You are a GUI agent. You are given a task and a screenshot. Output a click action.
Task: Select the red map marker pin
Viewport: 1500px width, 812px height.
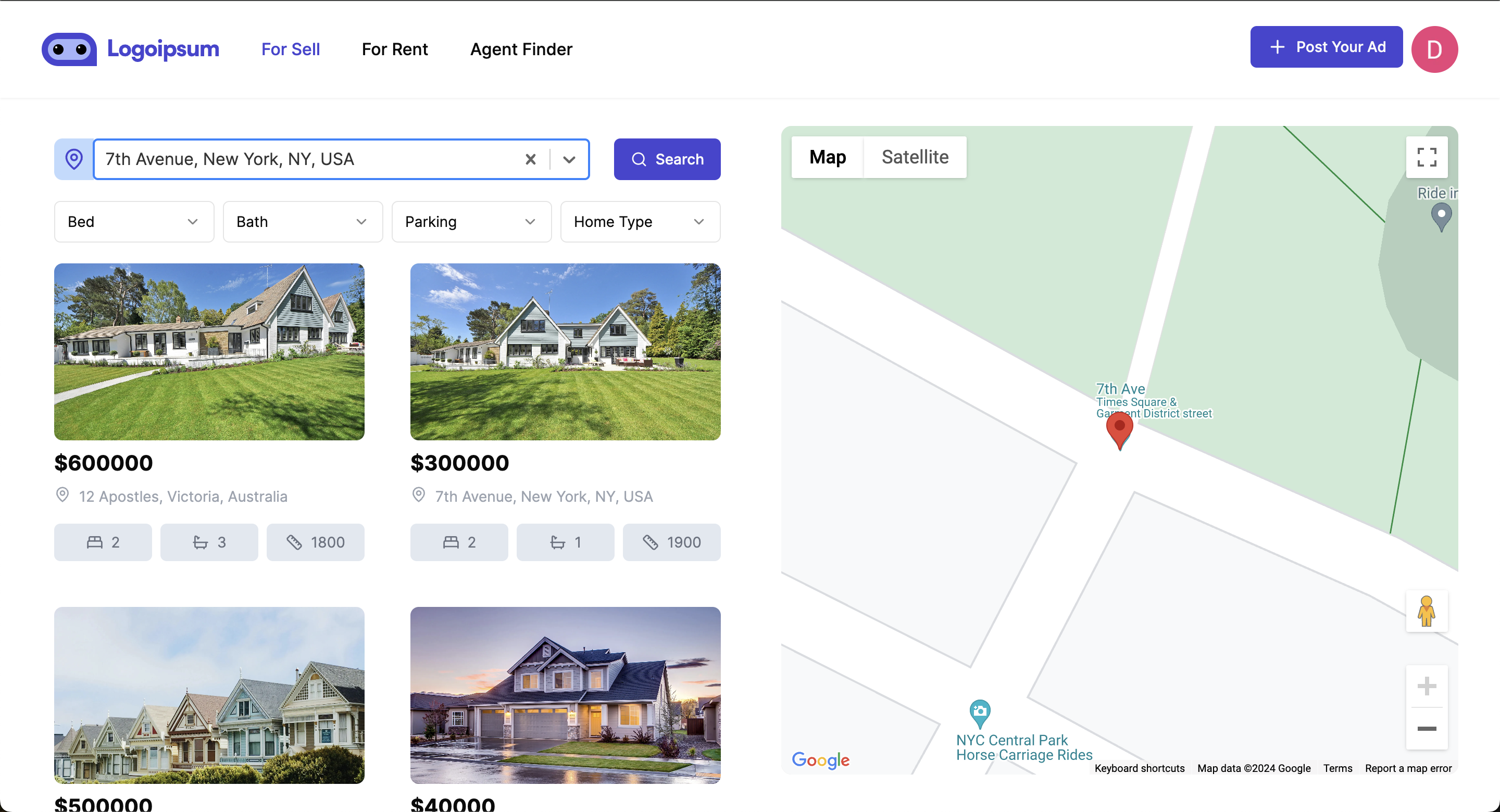point(1119,431)
